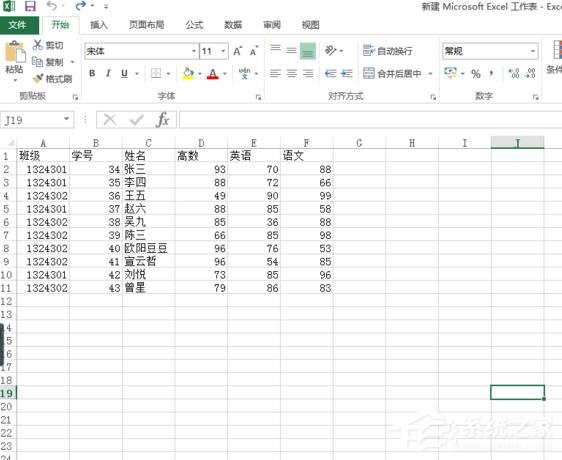562x460 pixels.
Task: Apply percent style
Action: (476, 74)
